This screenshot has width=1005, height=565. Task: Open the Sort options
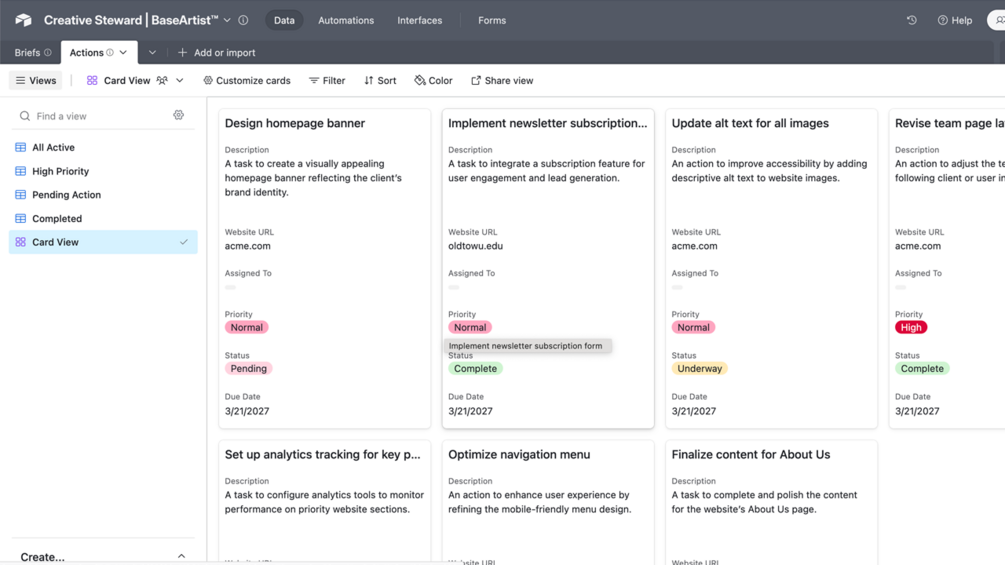[x=380, y=80]
